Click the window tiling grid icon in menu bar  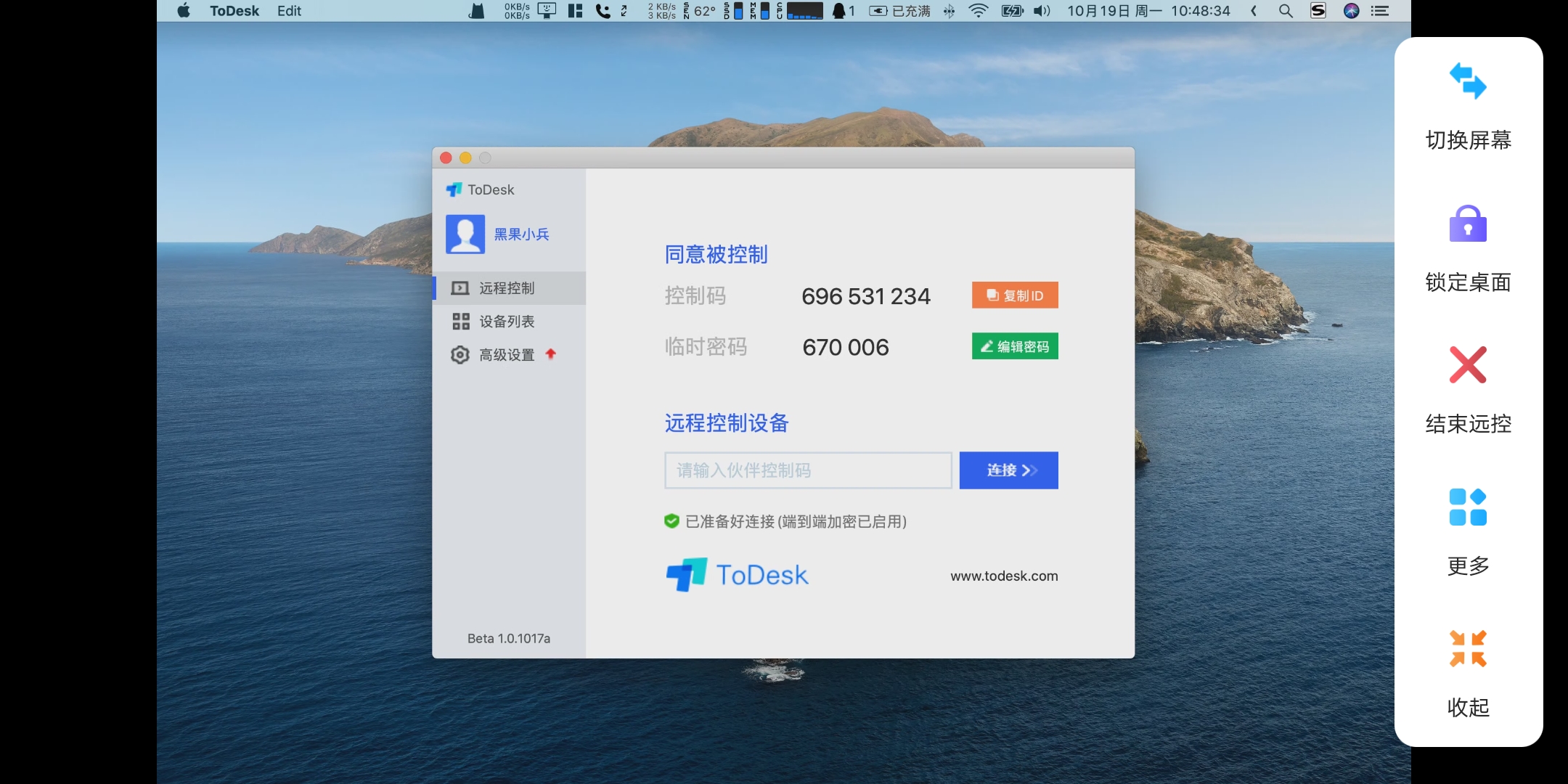(x=575, y=11)
